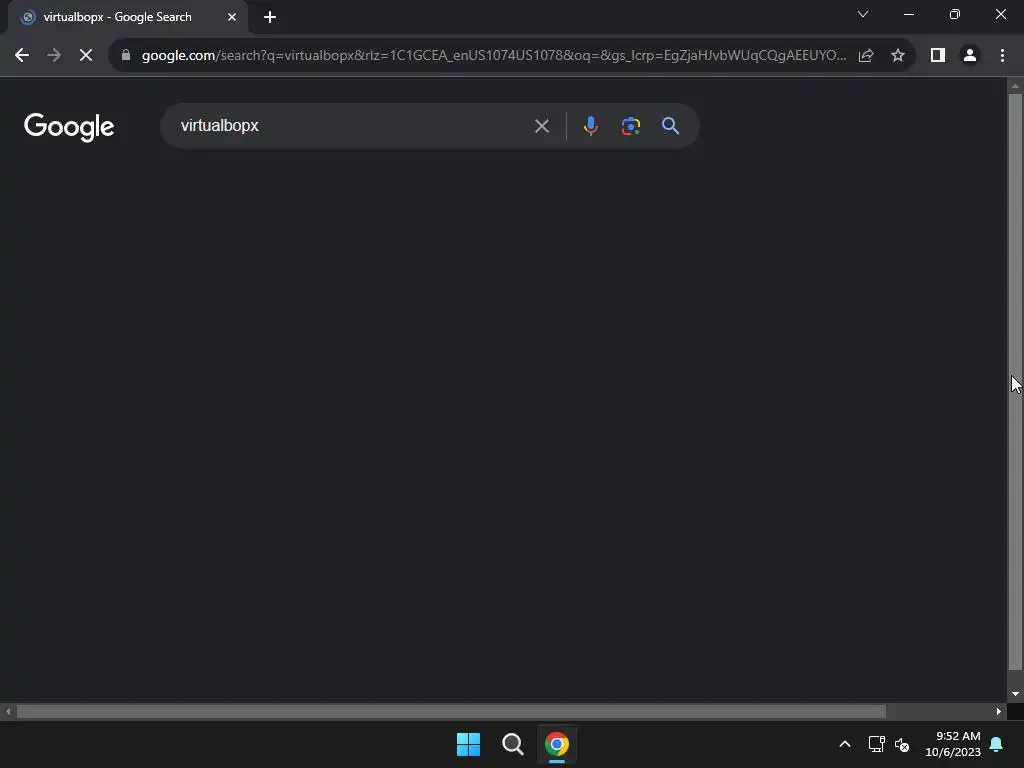The height and width of the screenshot is (768, 1024).
Task: Open the Chrome profile menu
Action: point(970,56)
